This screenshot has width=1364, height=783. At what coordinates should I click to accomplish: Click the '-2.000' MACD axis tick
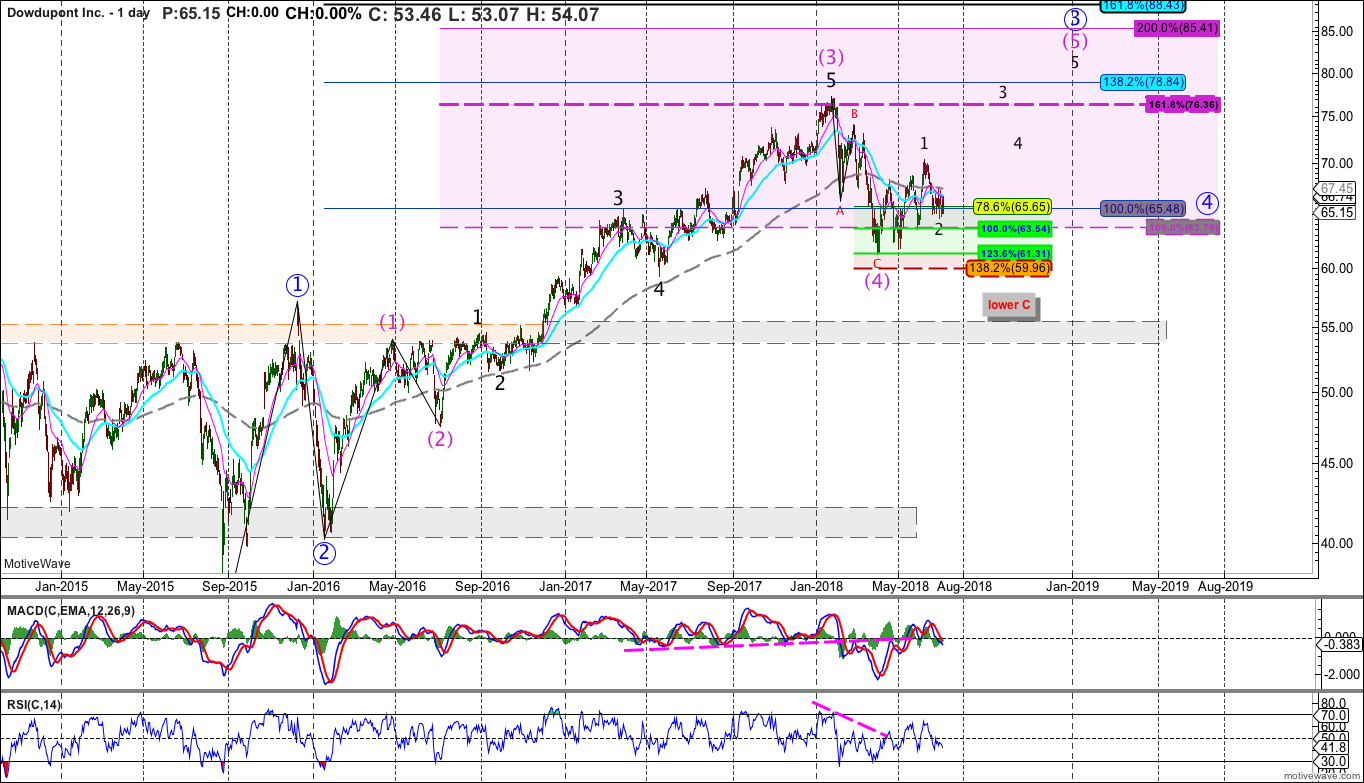[1339, 674]
